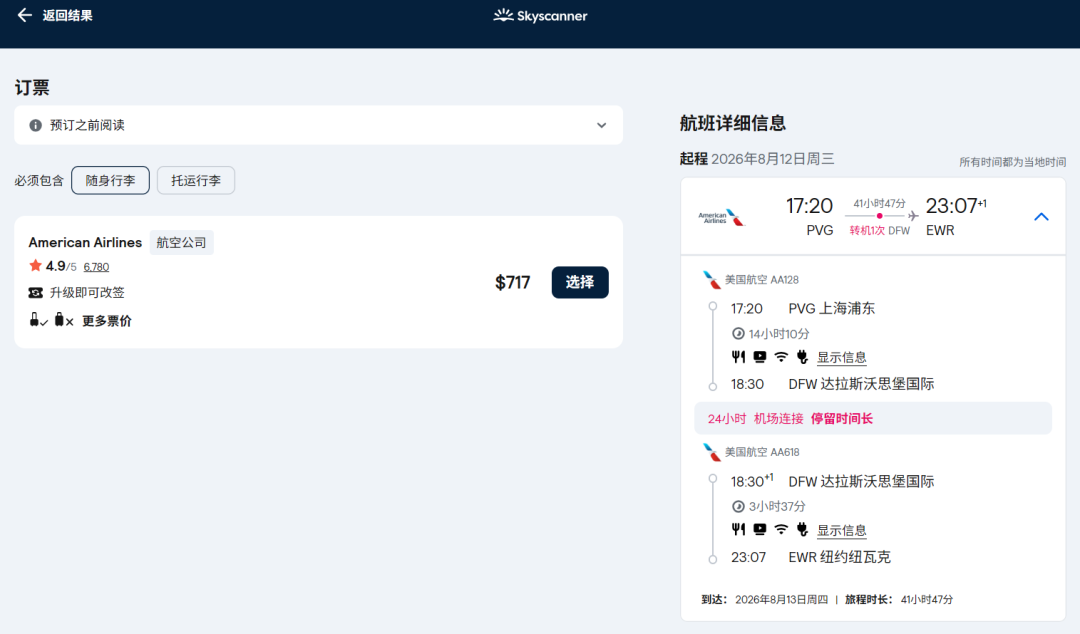Click the entertainment screen icon on flight AA618
This screenshot has width=1080, height=634.
[x=760, y=530]
